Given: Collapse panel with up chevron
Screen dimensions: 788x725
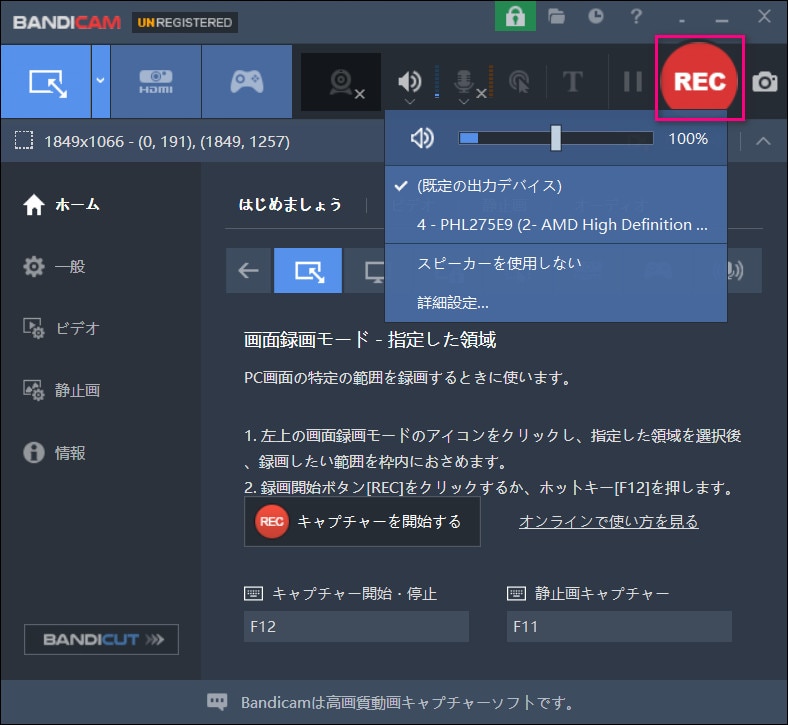Looking at the screenshot, I should 763,141.
